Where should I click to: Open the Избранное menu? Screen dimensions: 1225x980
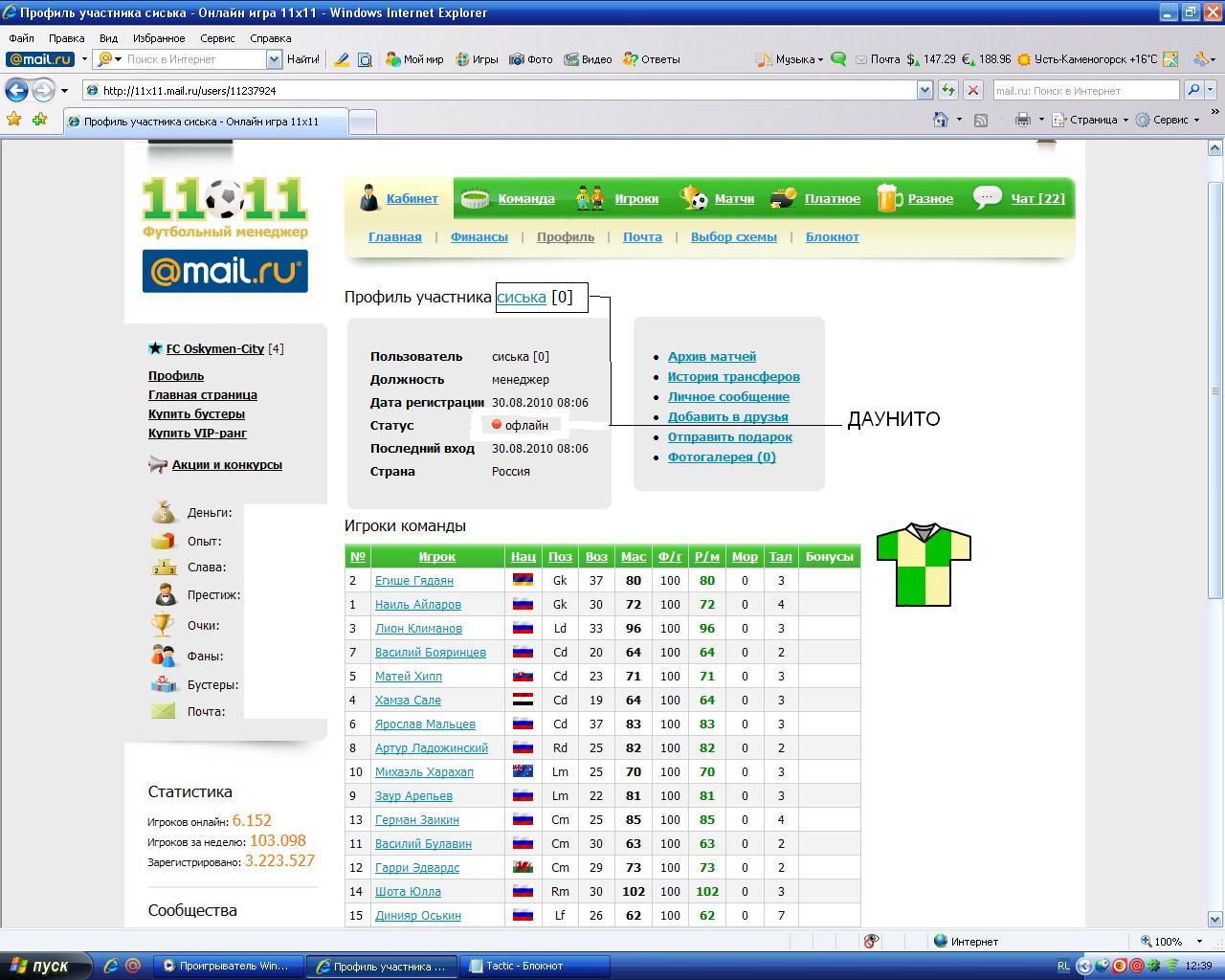click(159, 38)
